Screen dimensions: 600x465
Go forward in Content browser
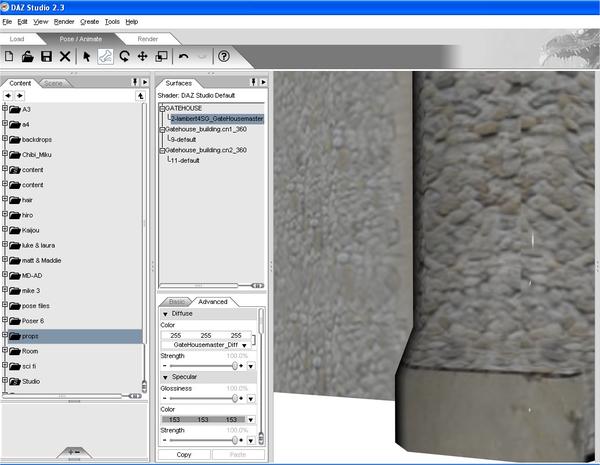pos(20,96)
